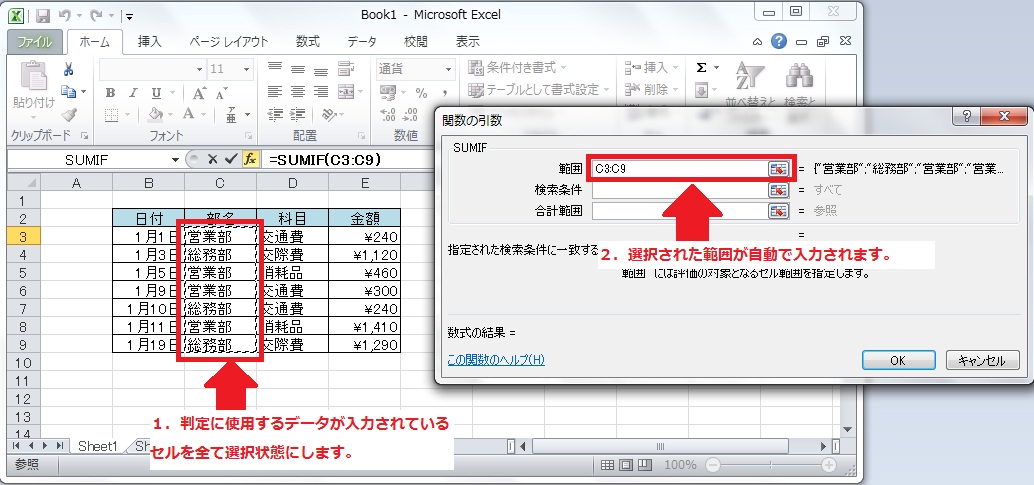Click the Cut scissors icon
This screenshot has height=485, width=1034.
pos(67,69)
